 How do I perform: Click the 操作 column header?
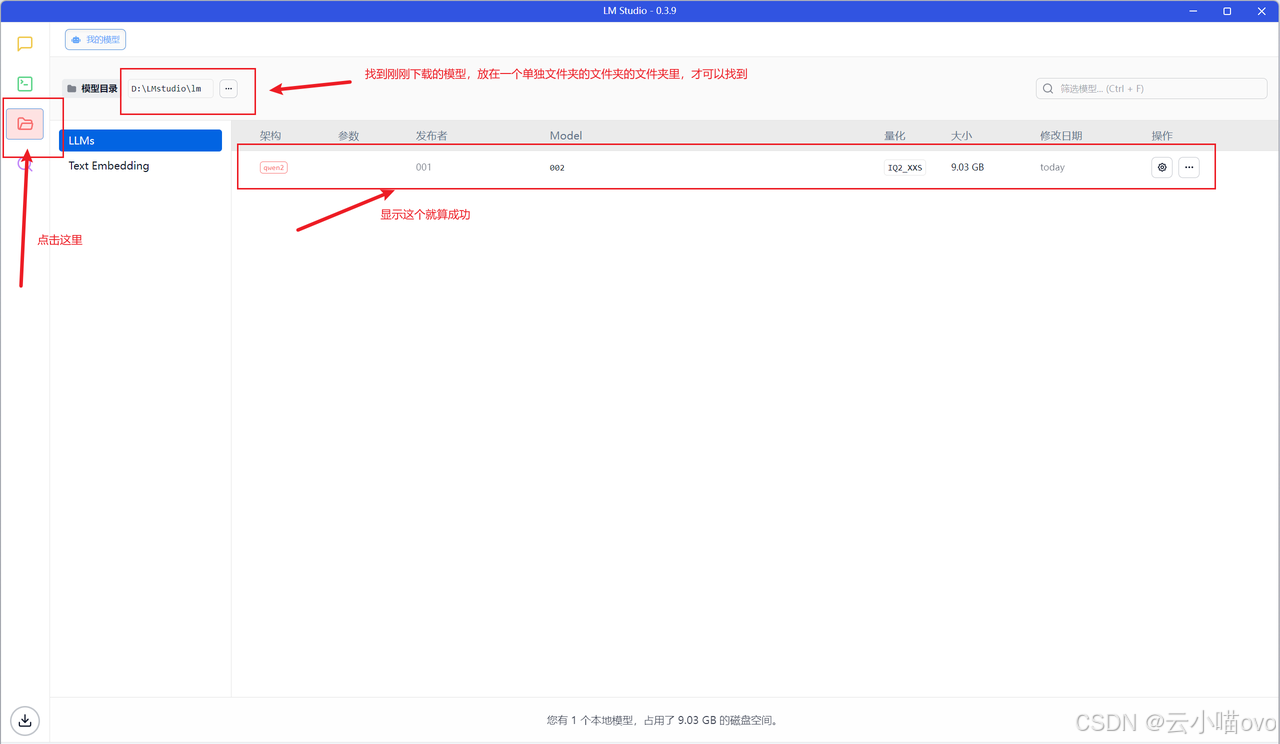(1162, 136)
